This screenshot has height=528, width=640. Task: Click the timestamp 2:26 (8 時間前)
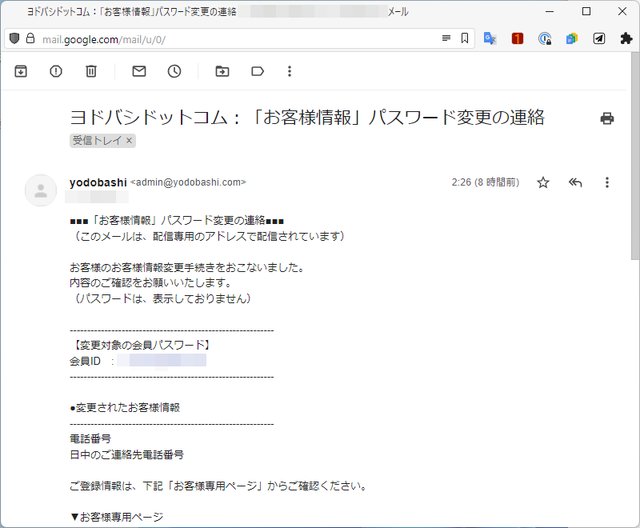(485, 182)
